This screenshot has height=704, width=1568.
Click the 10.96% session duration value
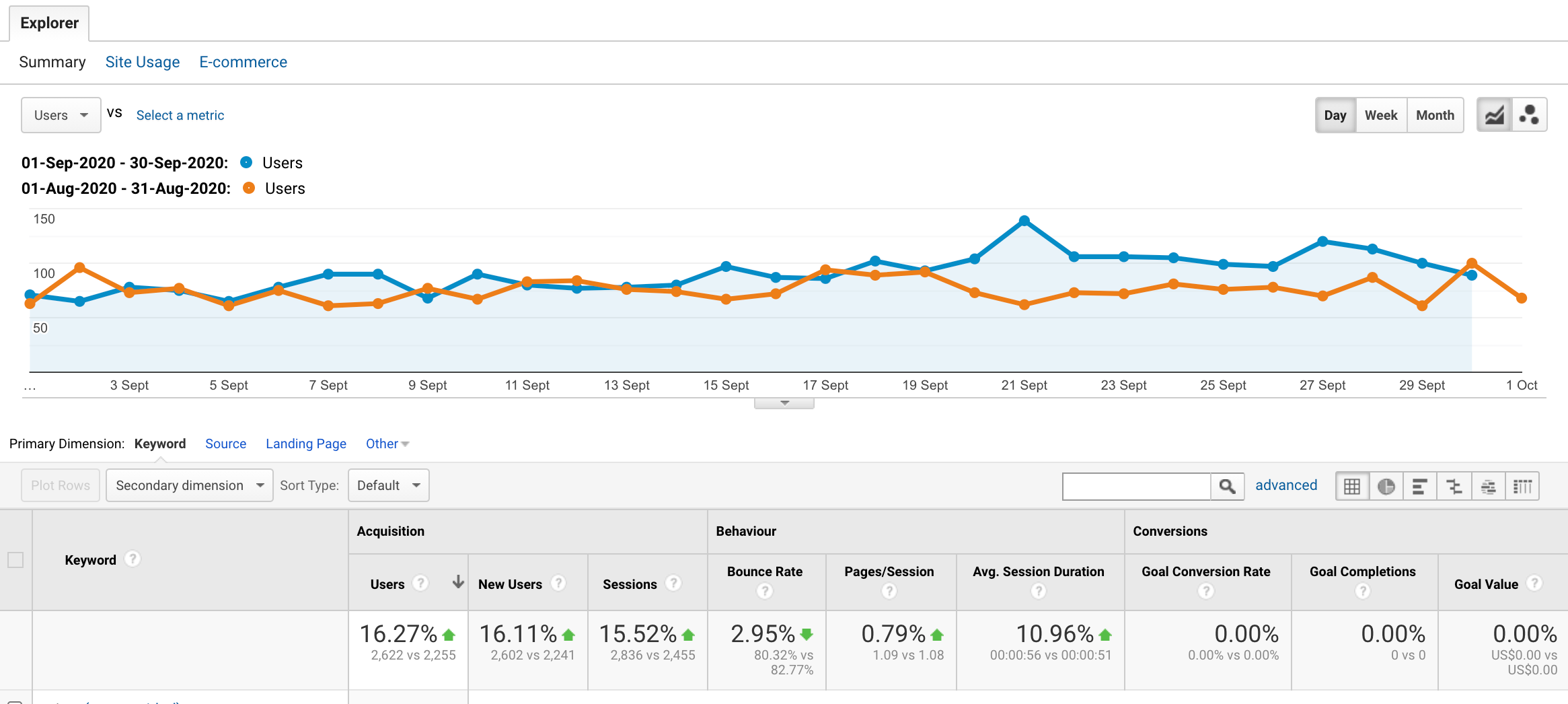tap(1055, 634)
